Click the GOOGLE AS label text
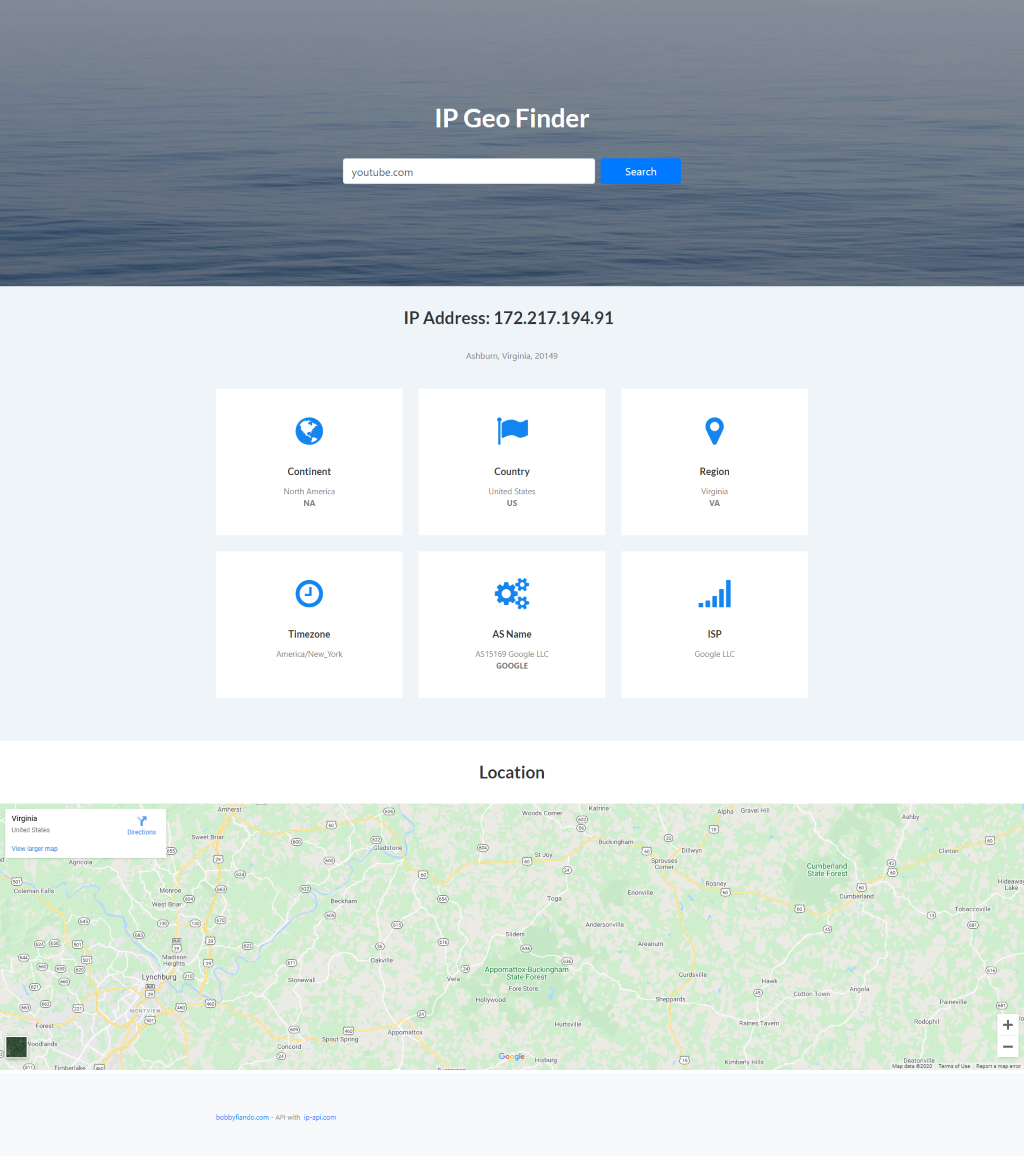Viewport: 1024px width, 1156px height. (512, 666)
